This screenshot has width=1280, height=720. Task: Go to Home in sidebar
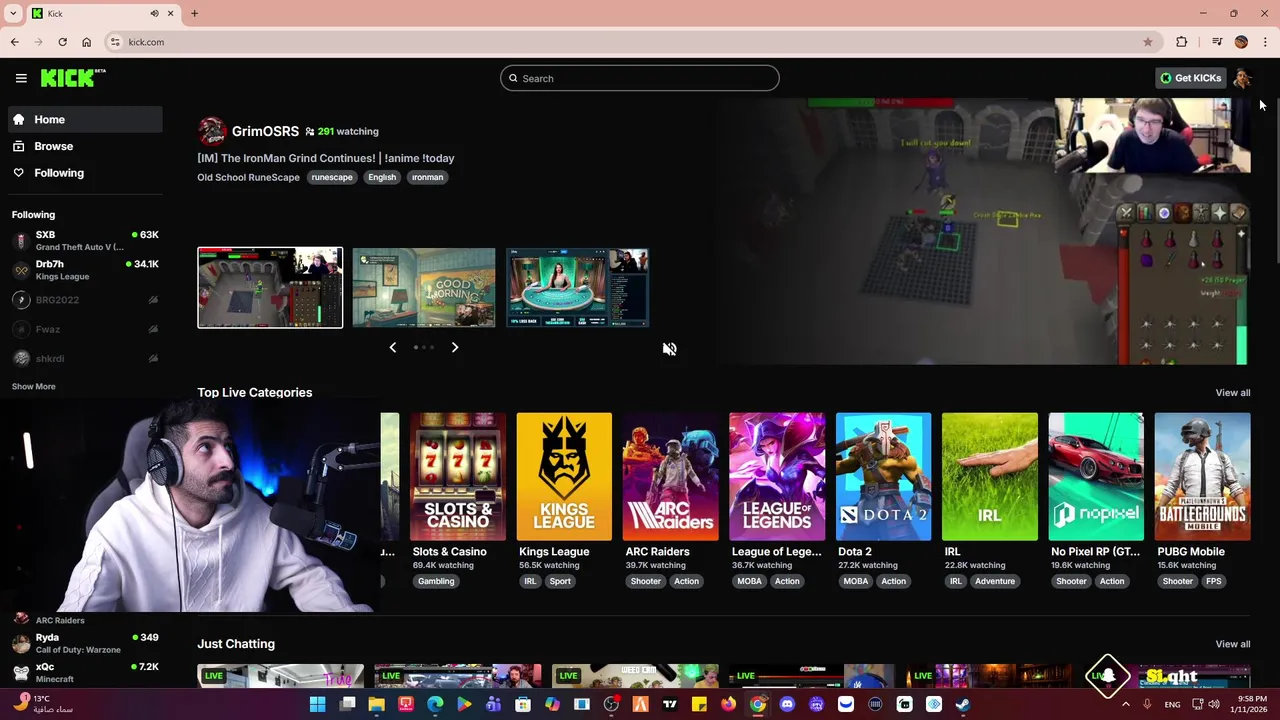85,119
